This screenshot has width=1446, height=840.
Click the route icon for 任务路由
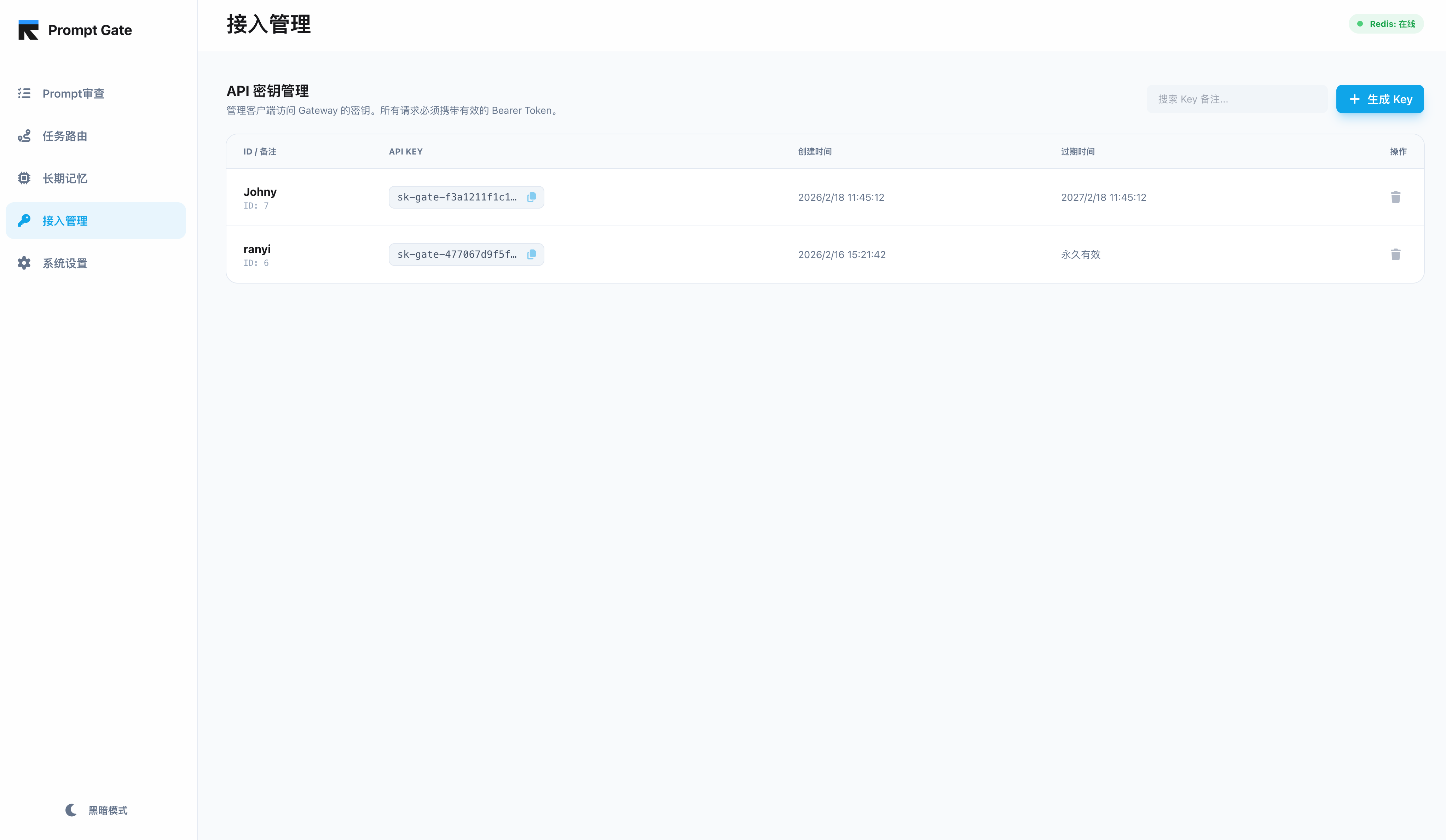[24, 136]
